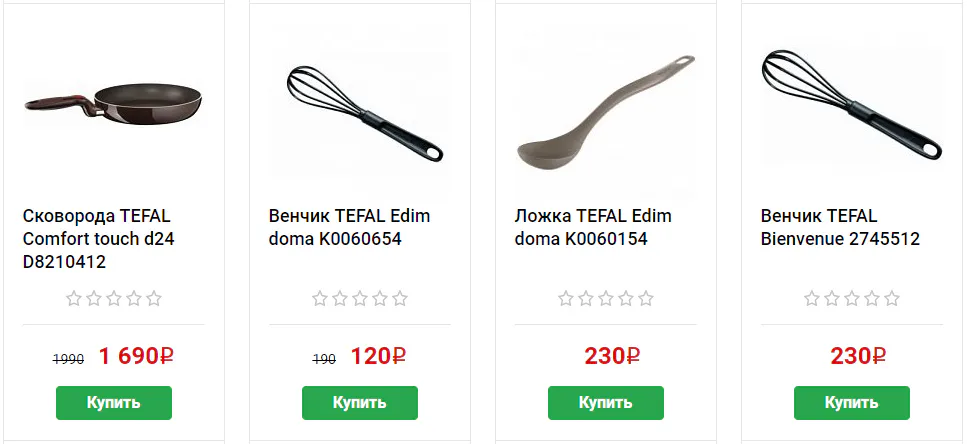
Task: Click the frying pan product image
Action: (113, 102)
